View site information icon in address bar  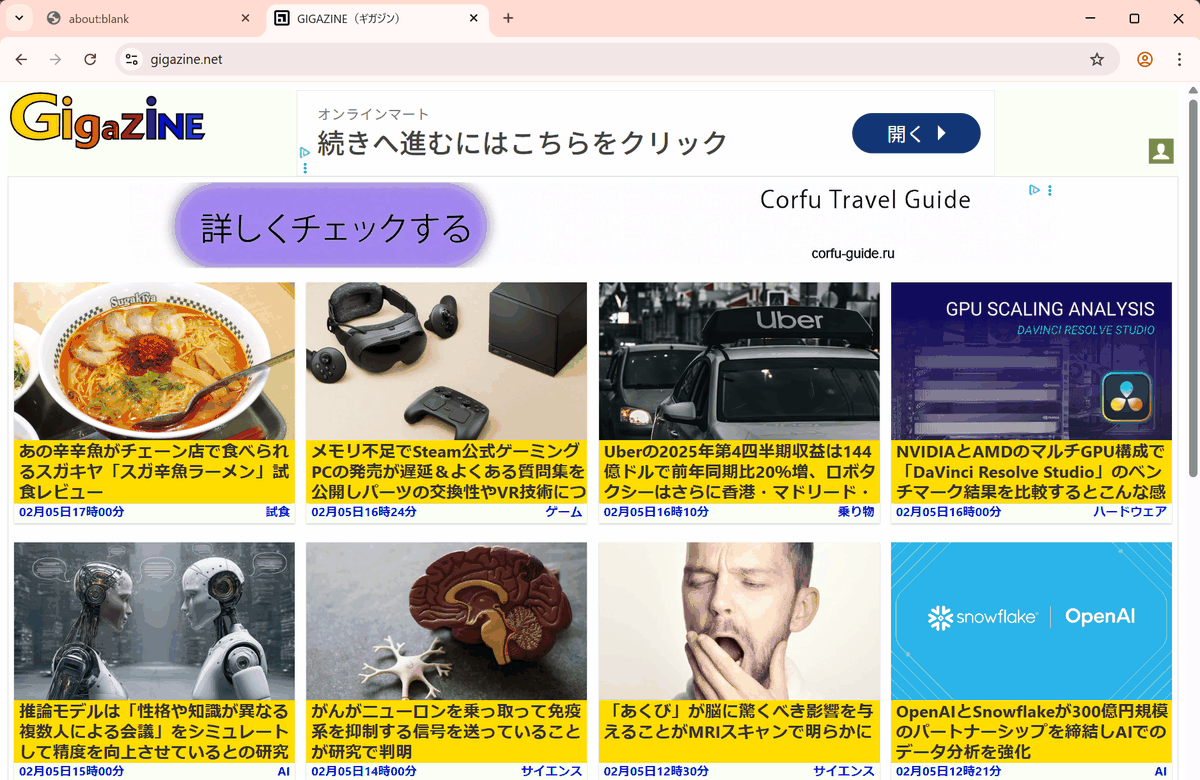[131, 60]
